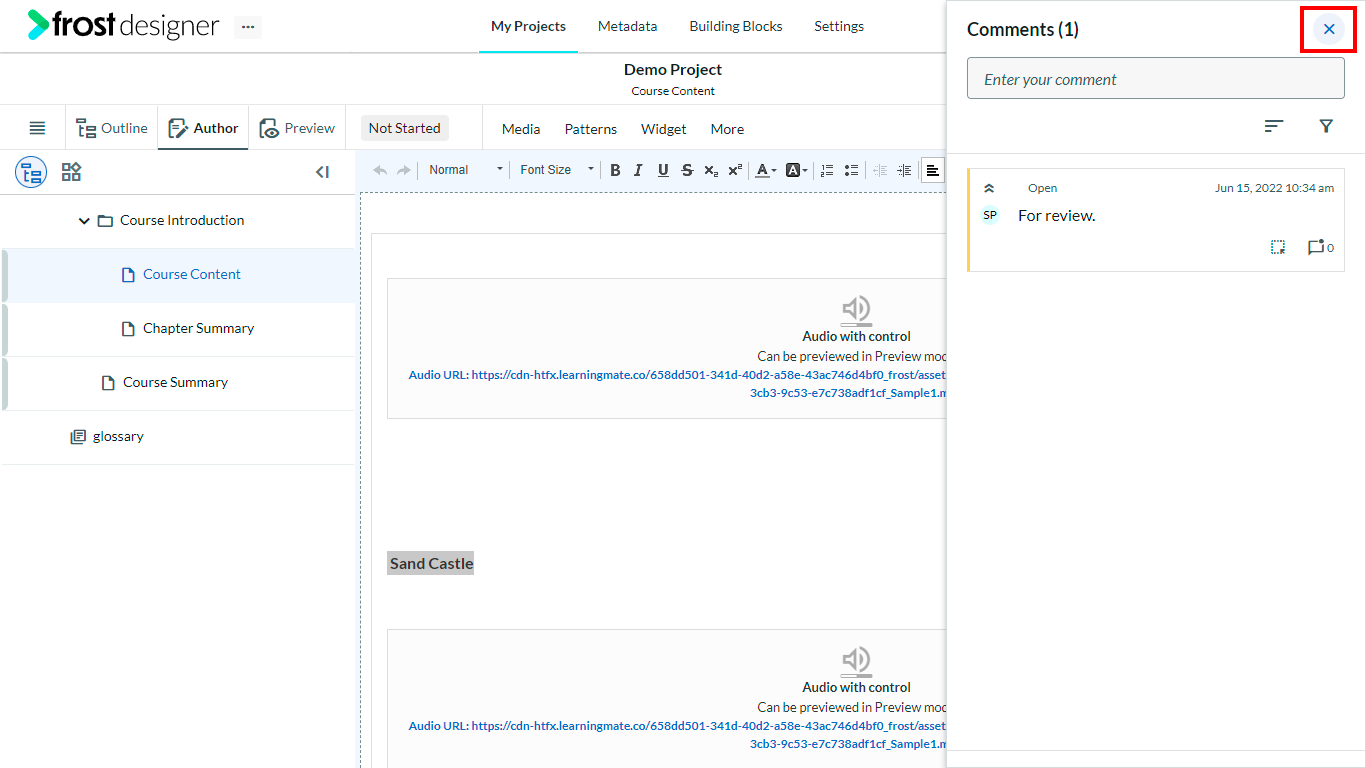The width and height of the screenshot is (1366, 768).
Task: Click the second audio speaker icon
Action: 856,661
